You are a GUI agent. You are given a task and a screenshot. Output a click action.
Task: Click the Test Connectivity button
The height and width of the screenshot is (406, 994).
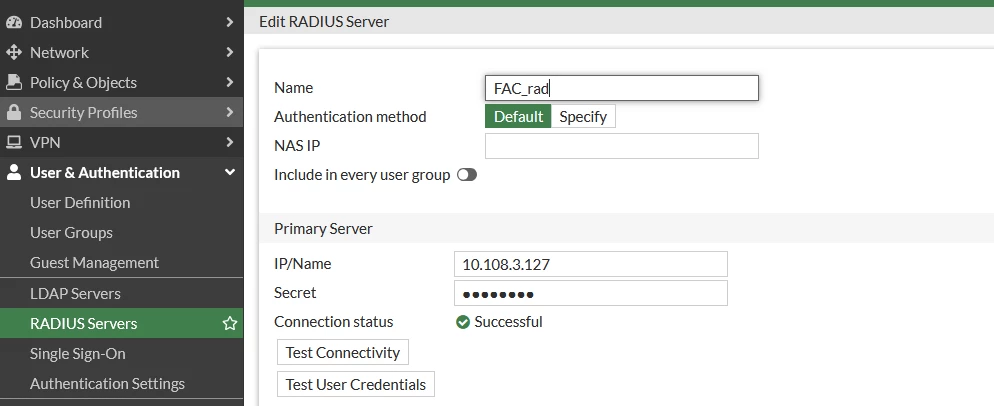click(x=343, y=353)
